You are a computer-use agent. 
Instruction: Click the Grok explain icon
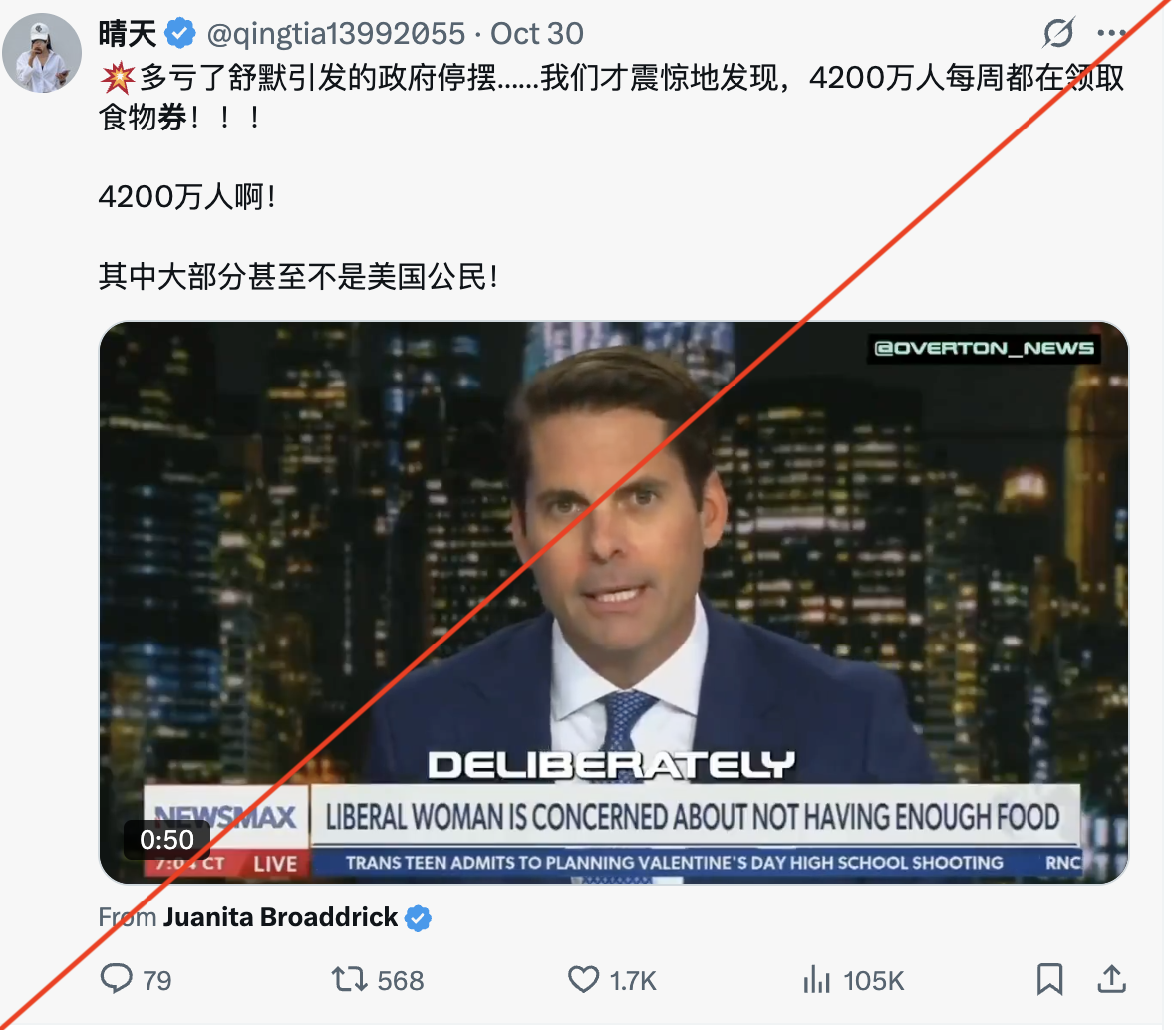(1059, 32)
